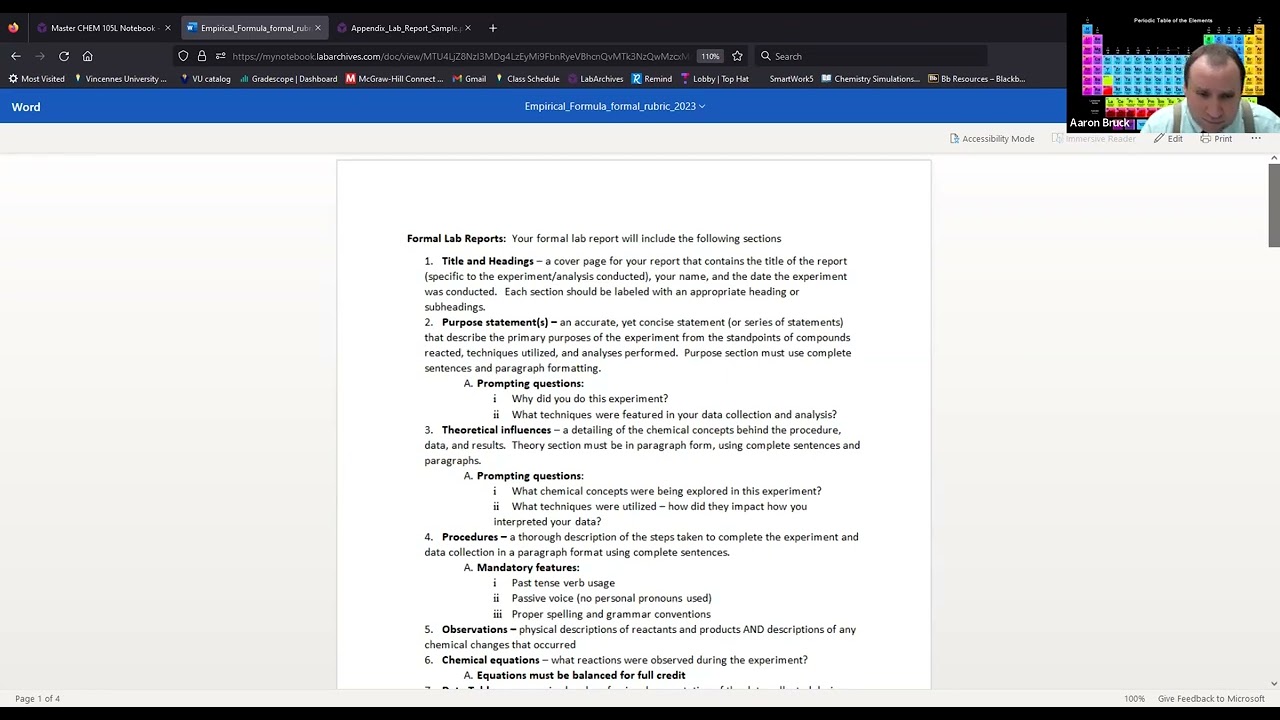Click the Firefox logo icon

(x=13, y=28)
